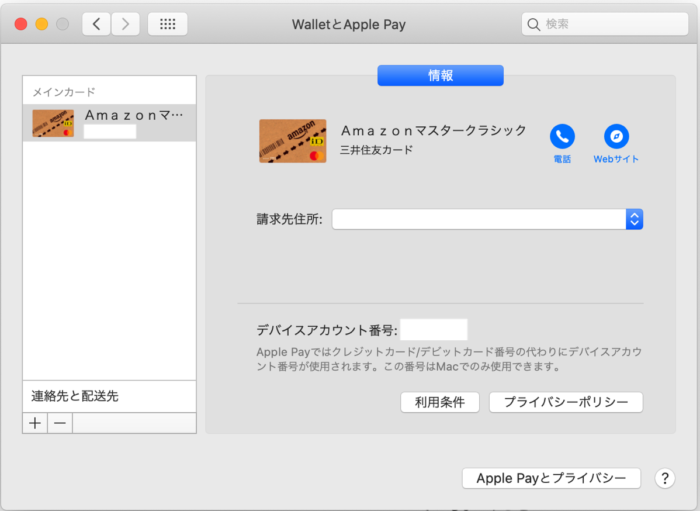
Task: Select 連絡先と配送先 in sidebar
Action: click(x=109, y=396)
